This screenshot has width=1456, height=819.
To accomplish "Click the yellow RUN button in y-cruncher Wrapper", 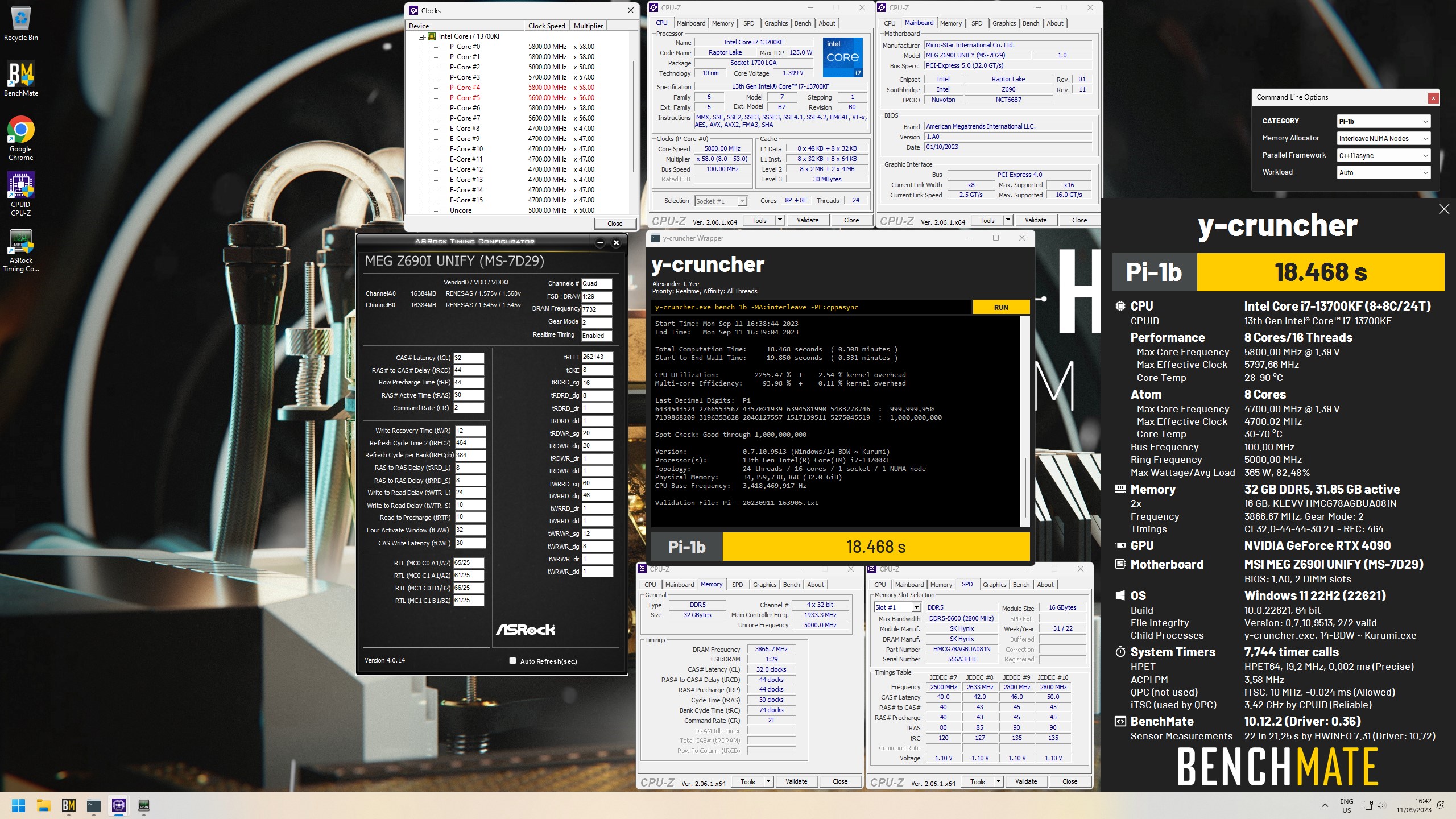I will [1001, 307].
